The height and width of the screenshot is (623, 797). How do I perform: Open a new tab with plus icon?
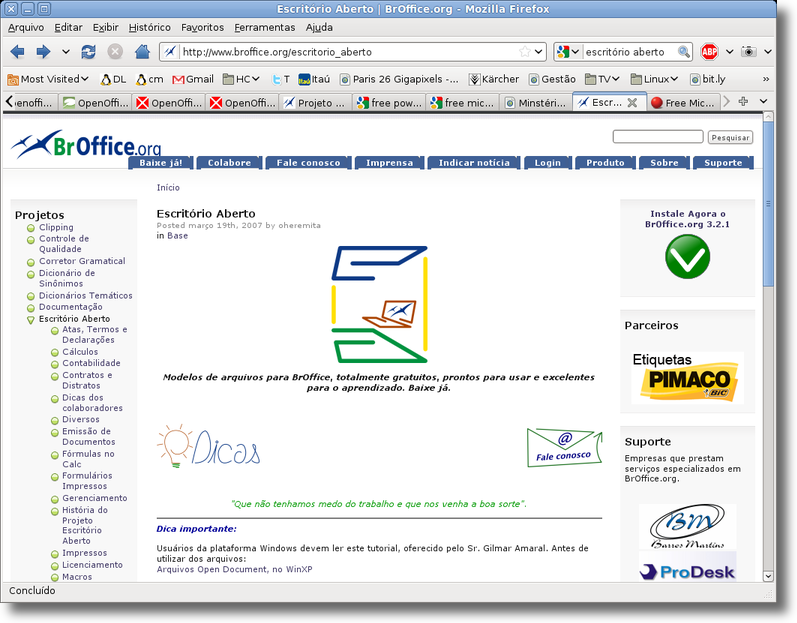[743, 101]
